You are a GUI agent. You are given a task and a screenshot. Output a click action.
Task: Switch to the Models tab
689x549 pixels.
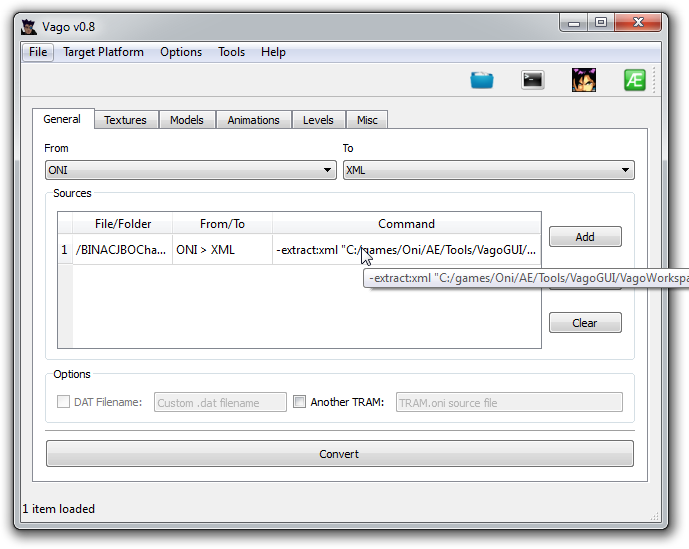[187, 120]
